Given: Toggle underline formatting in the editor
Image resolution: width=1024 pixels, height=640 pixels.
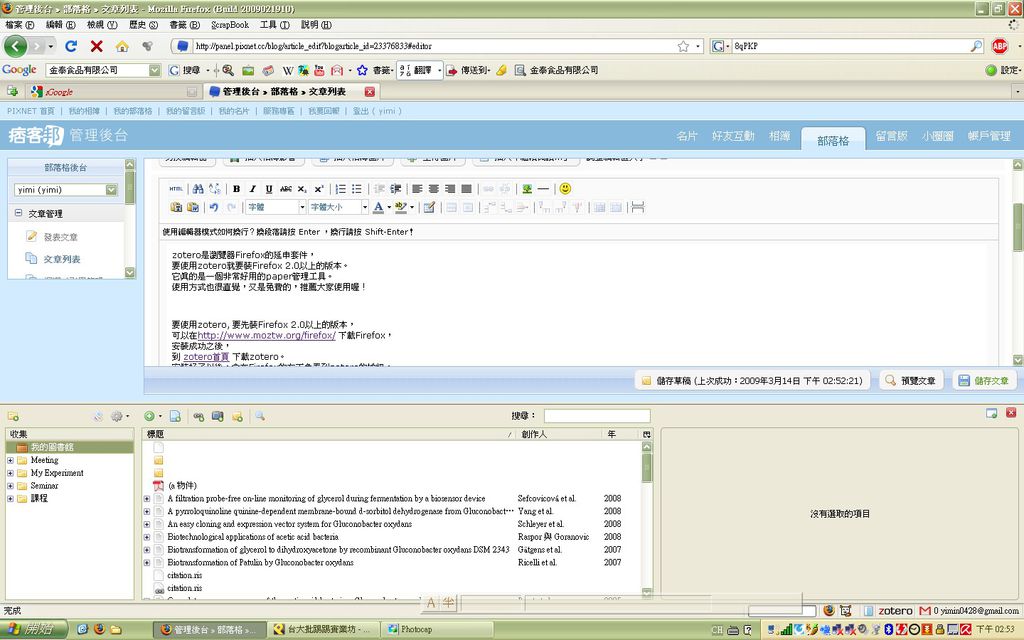Looking at the screenshot, I should [269, 189].
